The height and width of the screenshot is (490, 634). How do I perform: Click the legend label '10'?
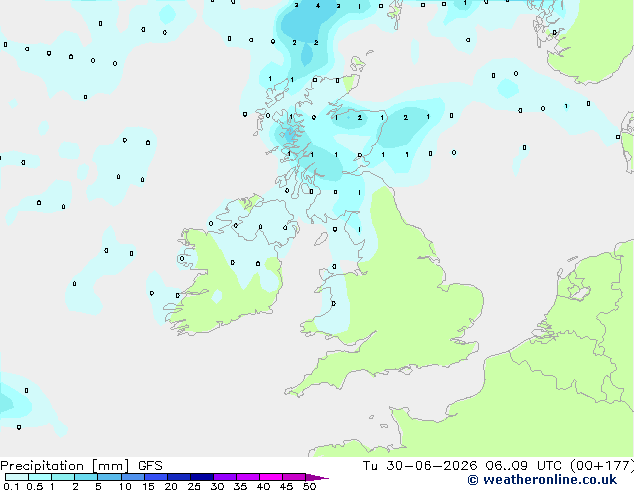click(x=125, y=486)
